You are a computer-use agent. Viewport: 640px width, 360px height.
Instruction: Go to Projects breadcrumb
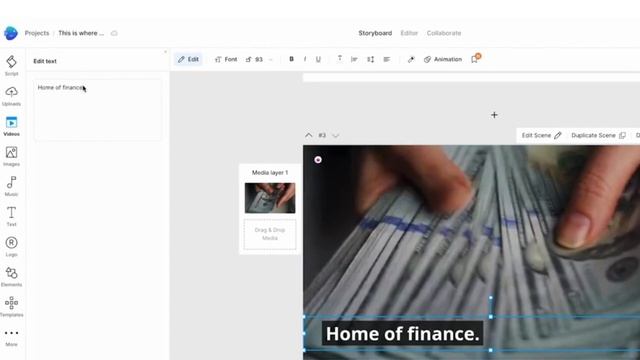[37, 33]
